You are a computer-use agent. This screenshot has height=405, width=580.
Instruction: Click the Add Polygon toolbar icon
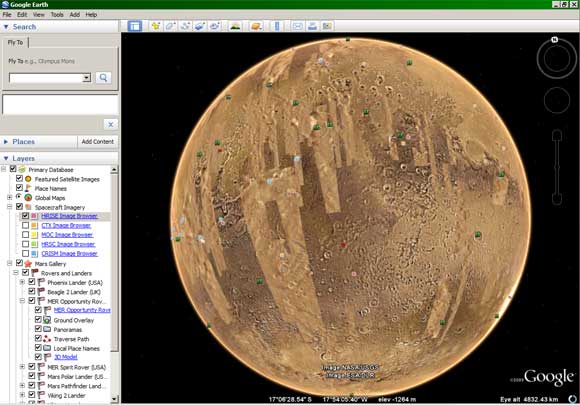tap(171, 26)
